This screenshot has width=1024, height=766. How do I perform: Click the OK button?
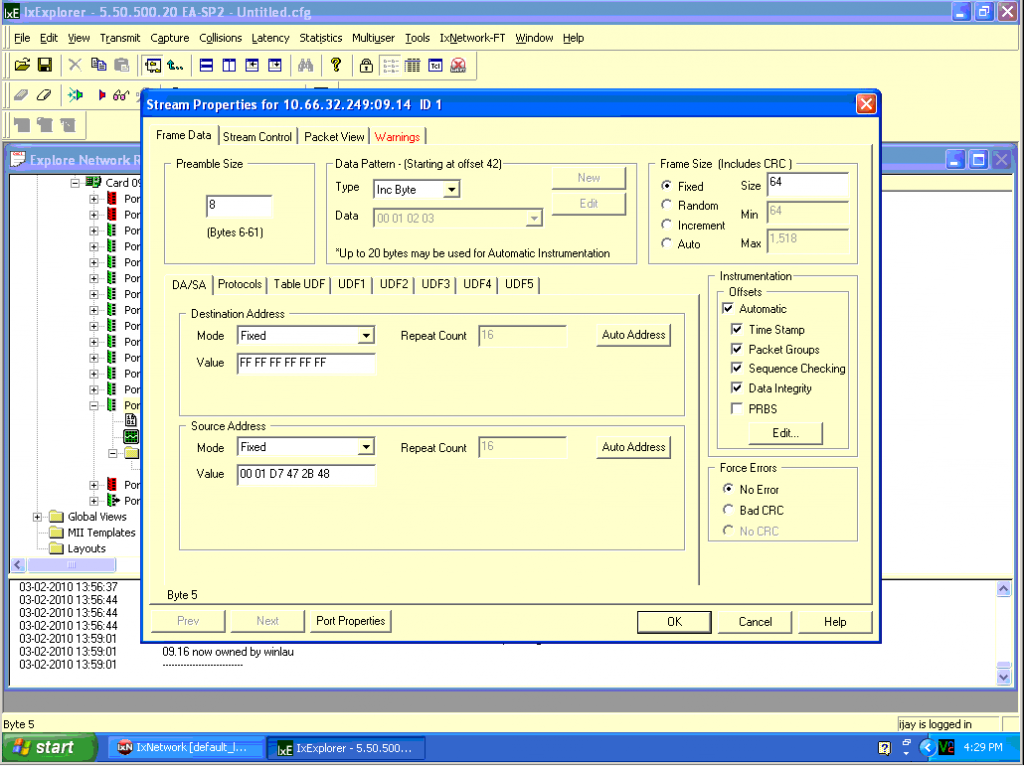tap(674, 622)
